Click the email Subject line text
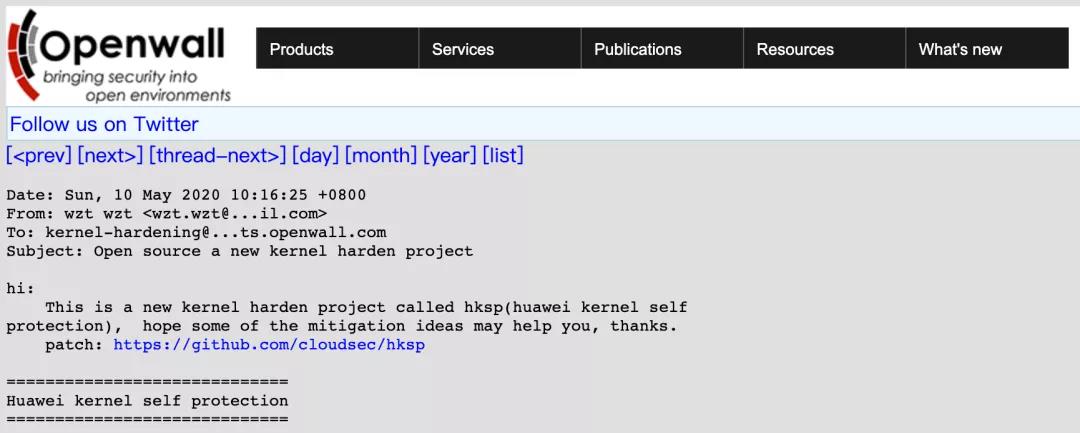The image size is (1080, 433). (240, 251)
